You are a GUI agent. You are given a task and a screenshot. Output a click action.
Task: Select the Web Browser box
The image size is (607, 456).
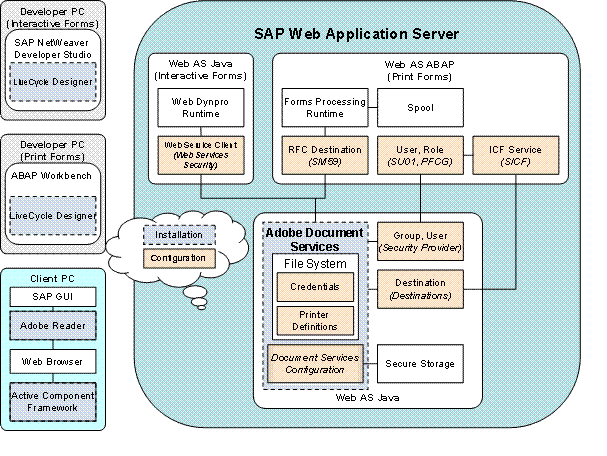tap(54, 358)
